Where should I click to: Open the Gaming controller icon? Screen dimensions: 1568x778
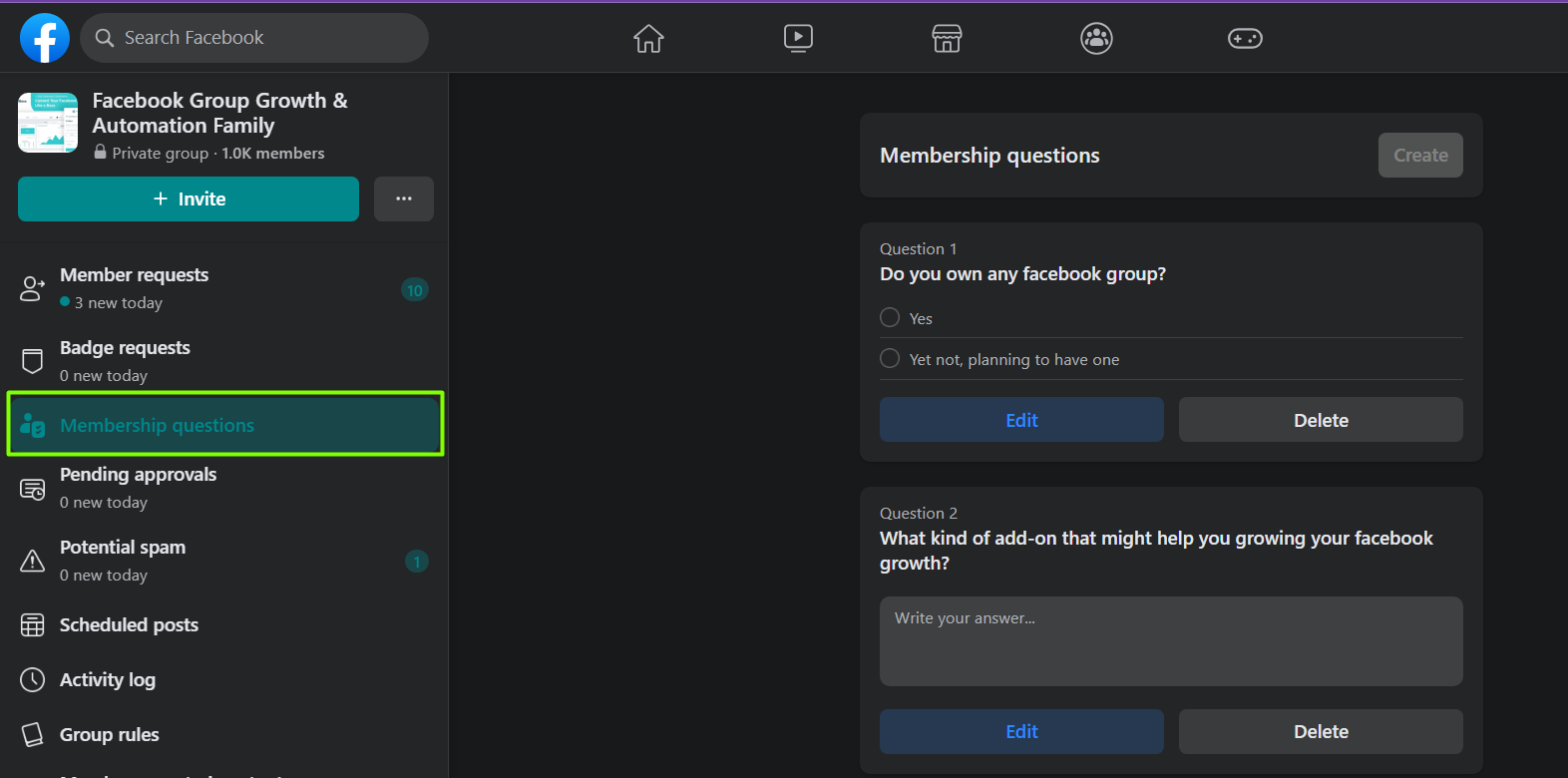coord(1245,38)
